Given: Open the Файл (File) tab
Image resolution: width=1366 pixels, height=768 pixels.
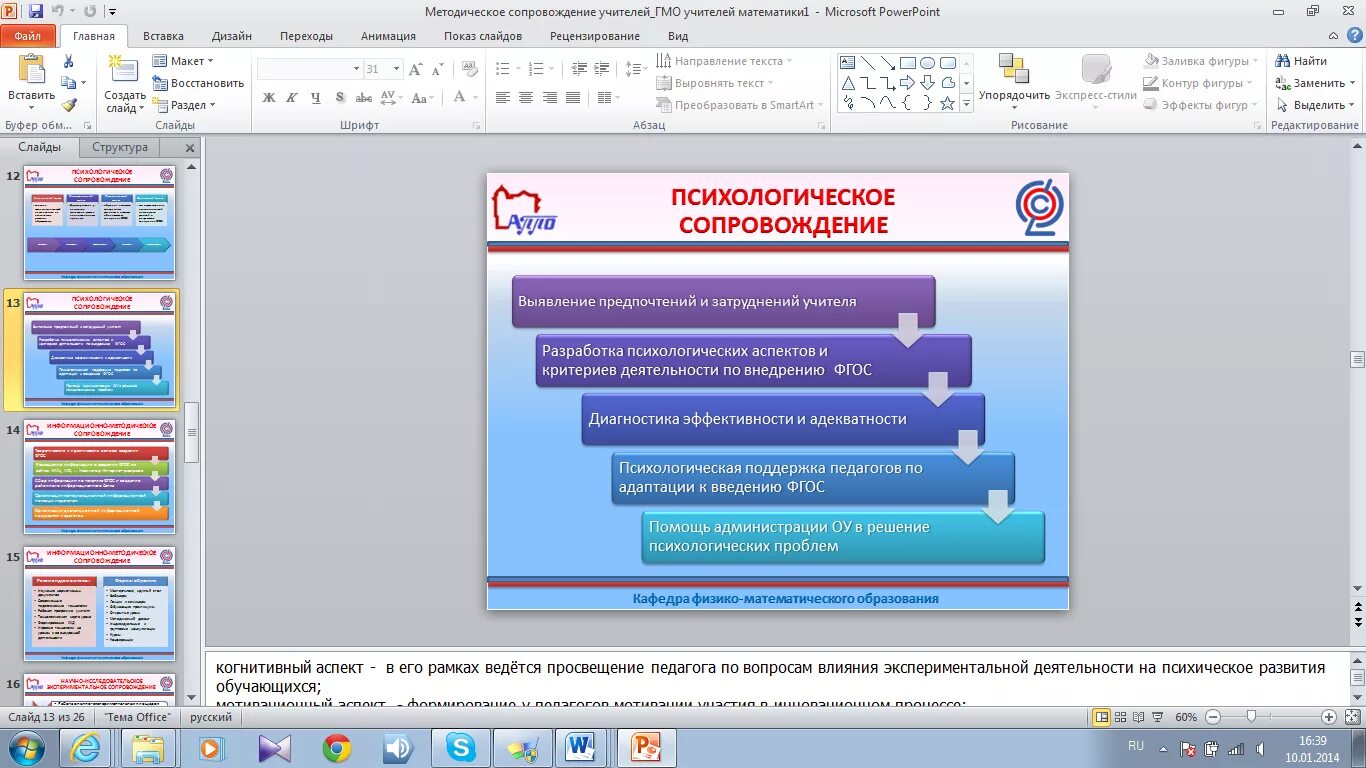Looking at the screenshot, I should (x=28, y=36).
